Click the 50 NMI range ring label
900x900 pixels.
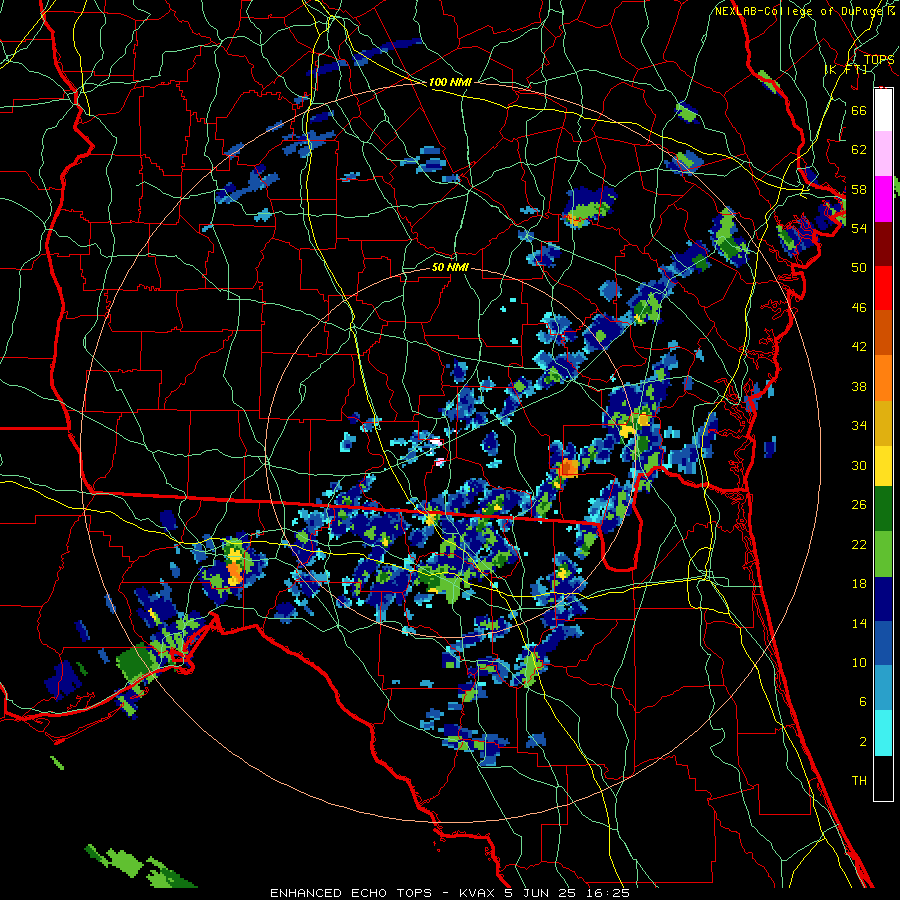(x=450, y=267)
